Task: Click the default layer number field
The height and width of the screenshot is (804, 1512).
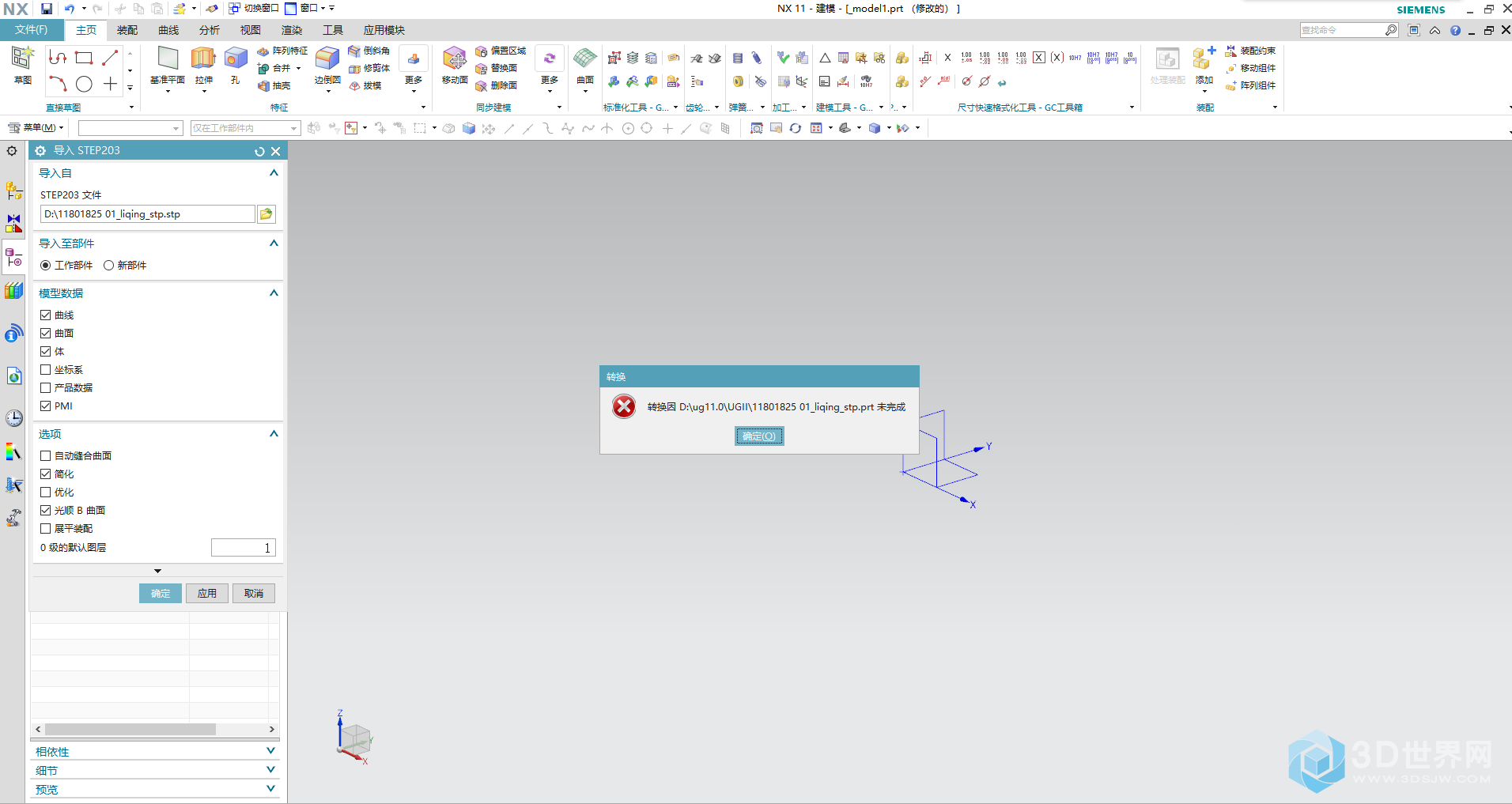Action: click(244, 548)
